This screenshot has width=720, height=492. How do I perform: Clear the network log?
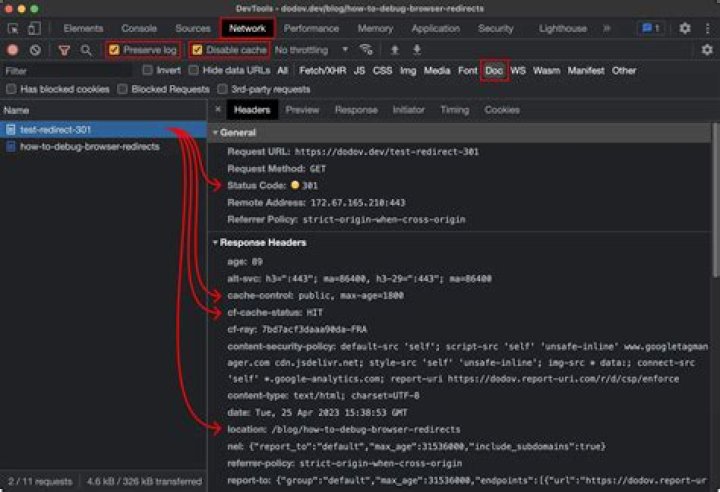click(35, 50)
